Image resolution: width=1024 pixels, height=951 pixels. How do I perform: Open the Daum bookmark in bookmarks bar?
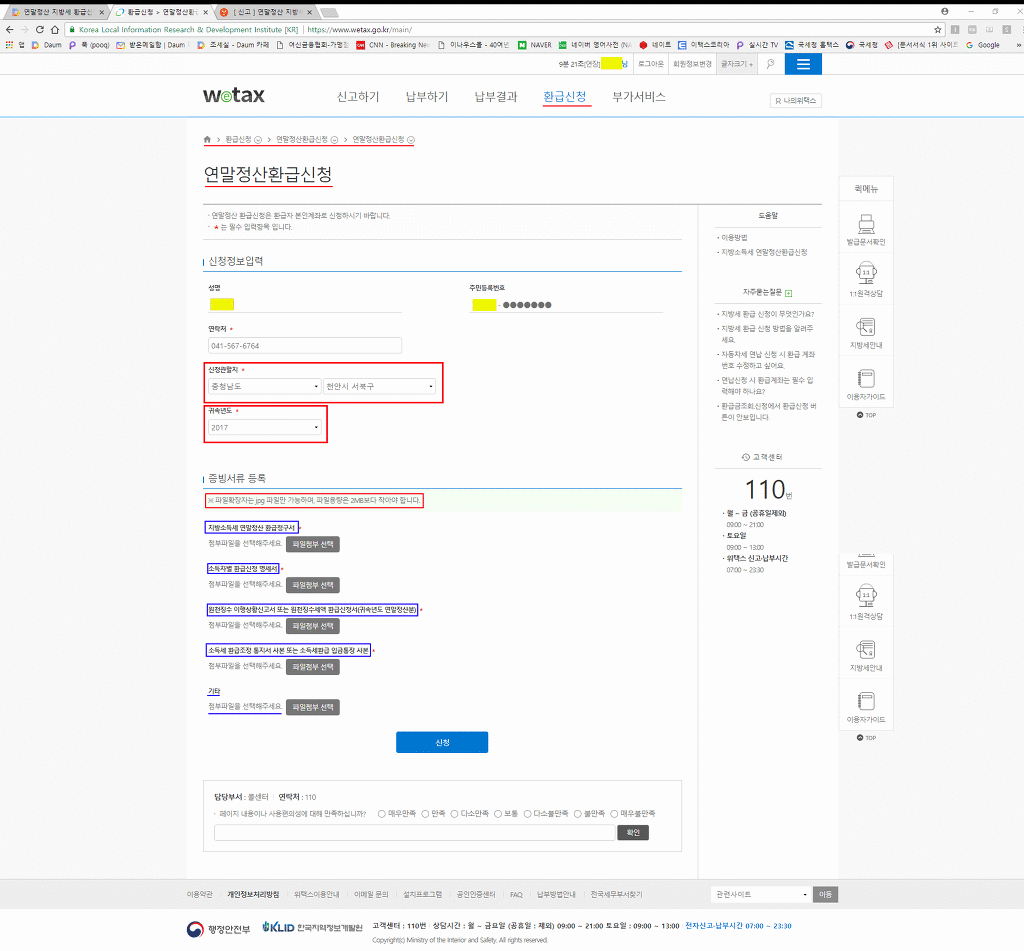46,45
